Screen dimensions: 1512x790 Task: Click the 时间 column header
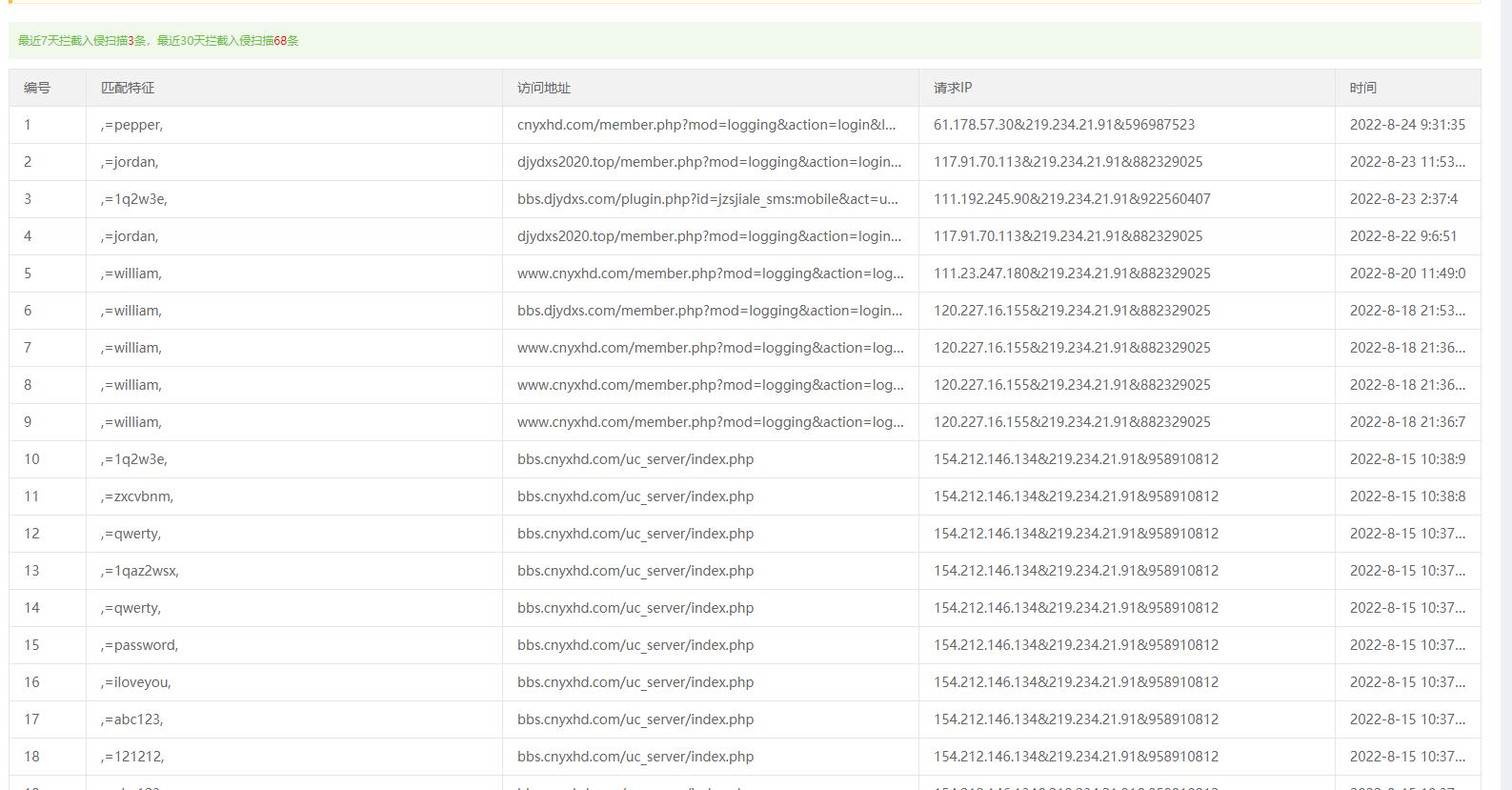point(1408,88)
